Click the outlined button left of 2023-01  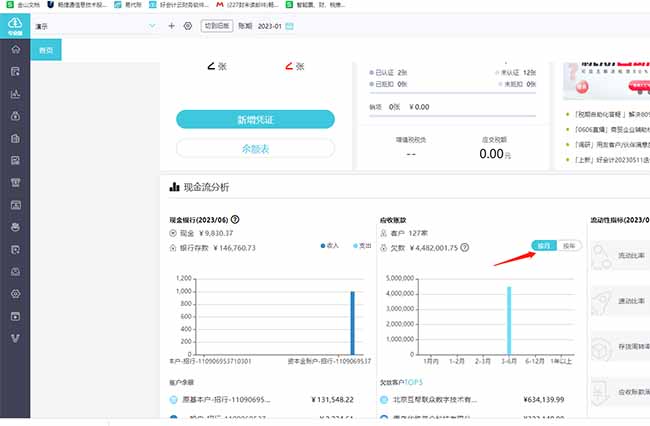coord(217,26)
